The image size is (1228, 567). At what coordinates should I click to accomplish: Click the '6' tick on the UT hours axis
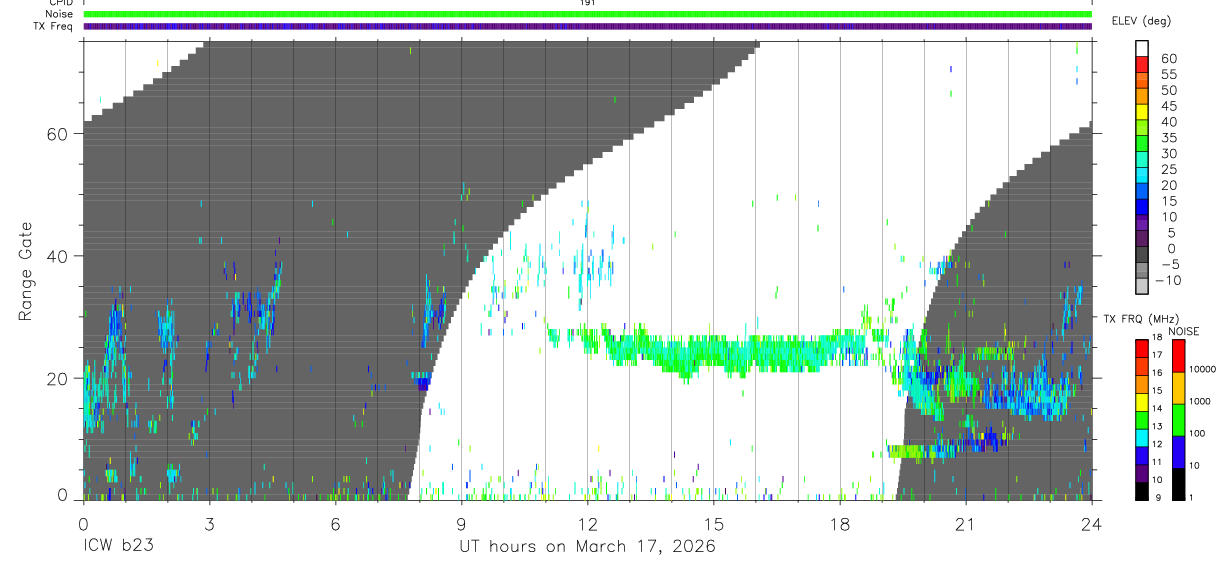tap(335, 524)
